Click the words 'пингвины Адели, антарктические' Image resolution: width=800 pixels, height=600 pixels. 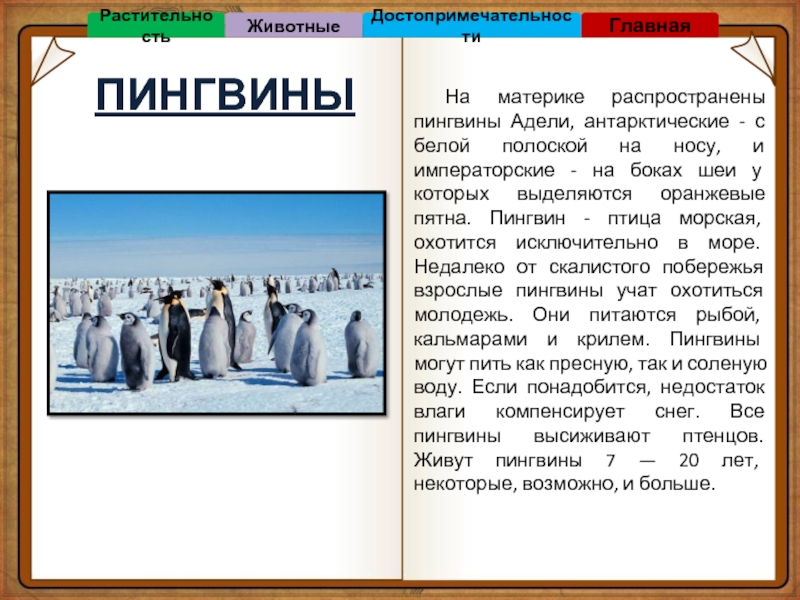[571, 121]
